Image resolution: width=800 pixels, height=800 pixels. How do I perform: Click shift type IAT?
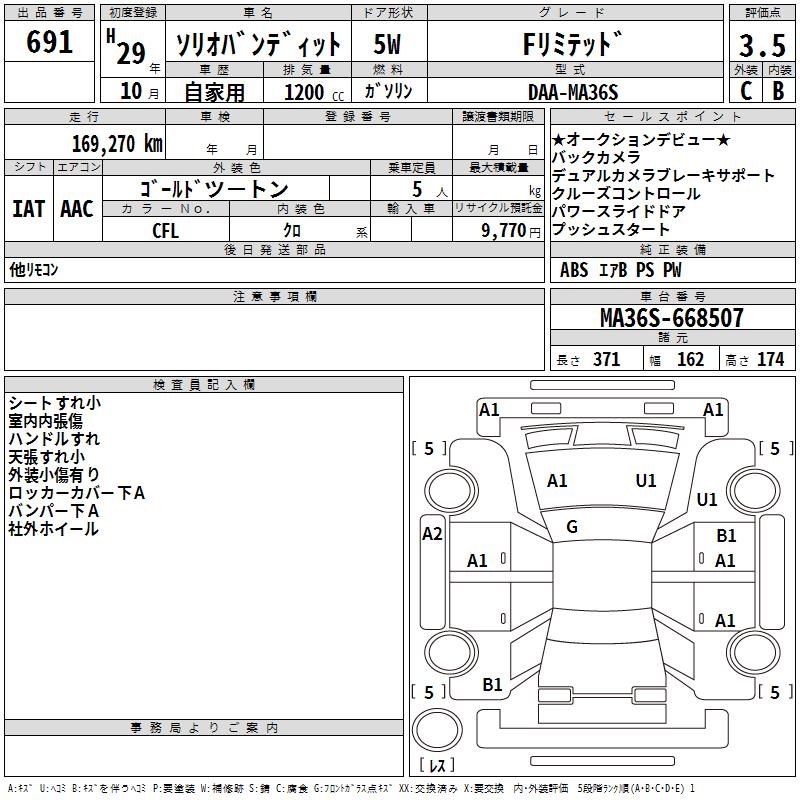pos(29,209)
